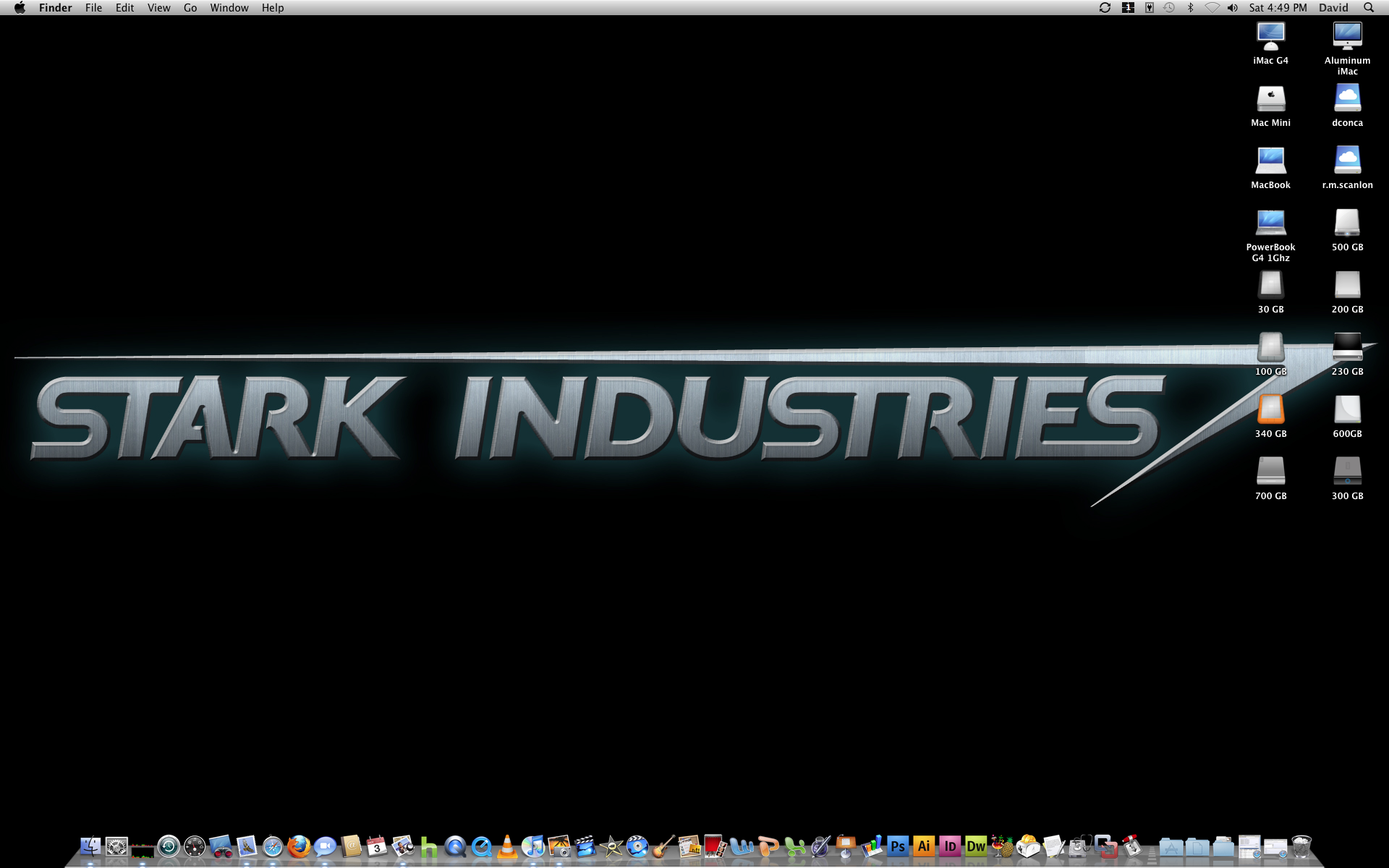Open Disk Utility stethoscope icon

pos(1080,846)
